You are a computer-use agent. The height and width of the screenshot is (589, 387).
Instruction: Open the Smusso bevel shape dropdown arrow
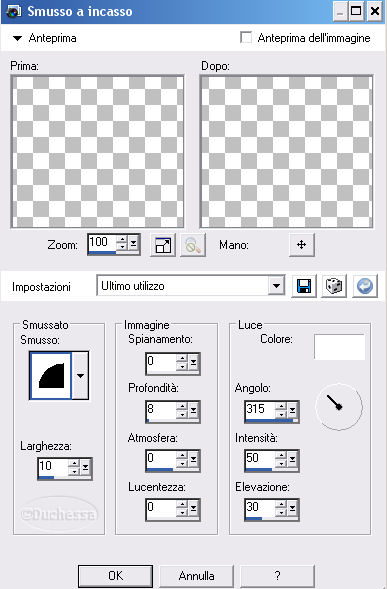[80, 375]
